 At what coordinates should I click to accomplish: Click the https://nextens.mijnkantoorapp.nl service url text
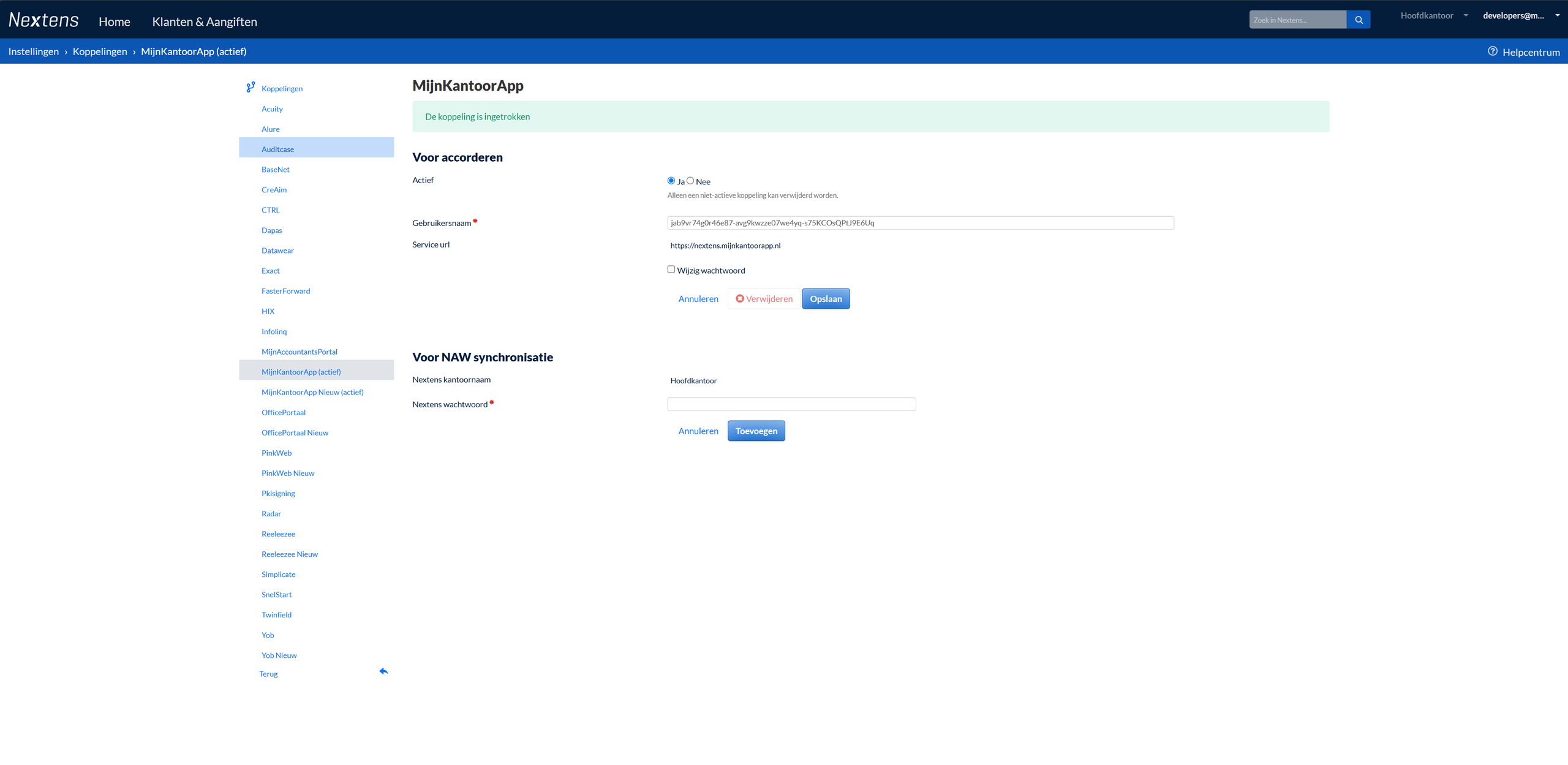click(725, 246)
